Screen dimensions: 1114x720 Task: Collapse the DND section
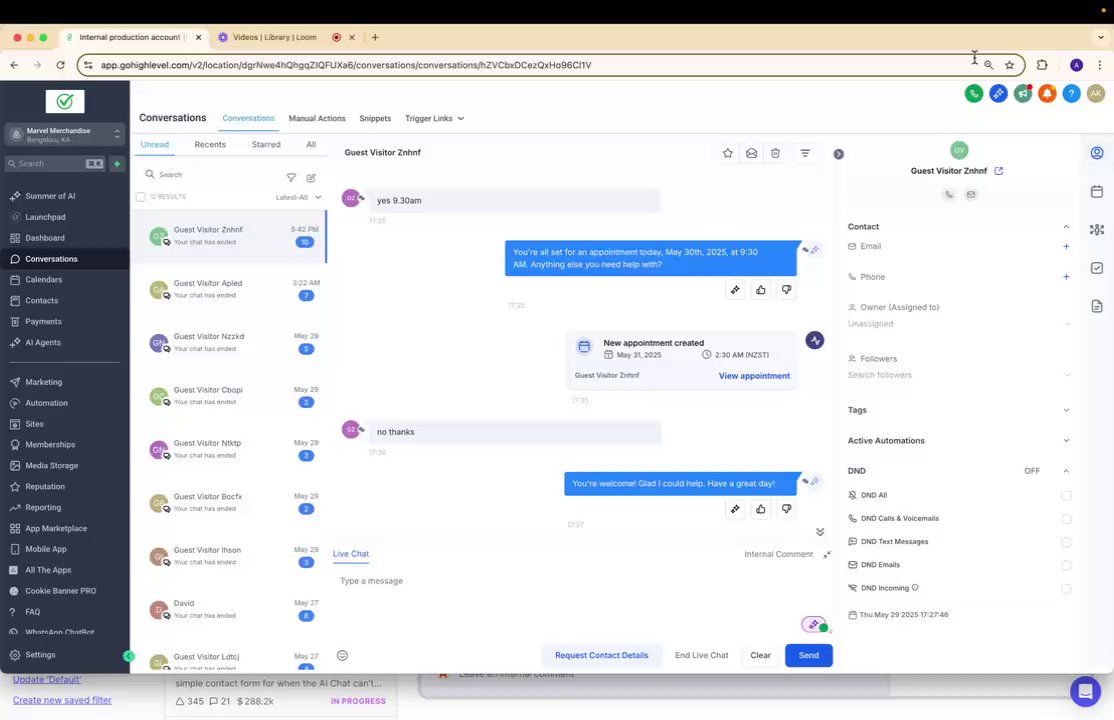coord(1066,471)
